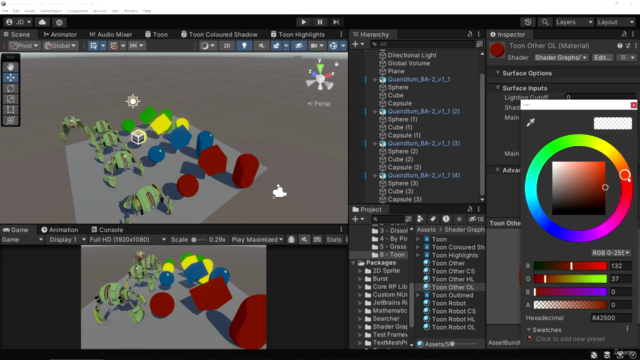Screen dimensions: 640x360
Task: Open the Shader Graphs dropdown
Action: click(561, 58)
